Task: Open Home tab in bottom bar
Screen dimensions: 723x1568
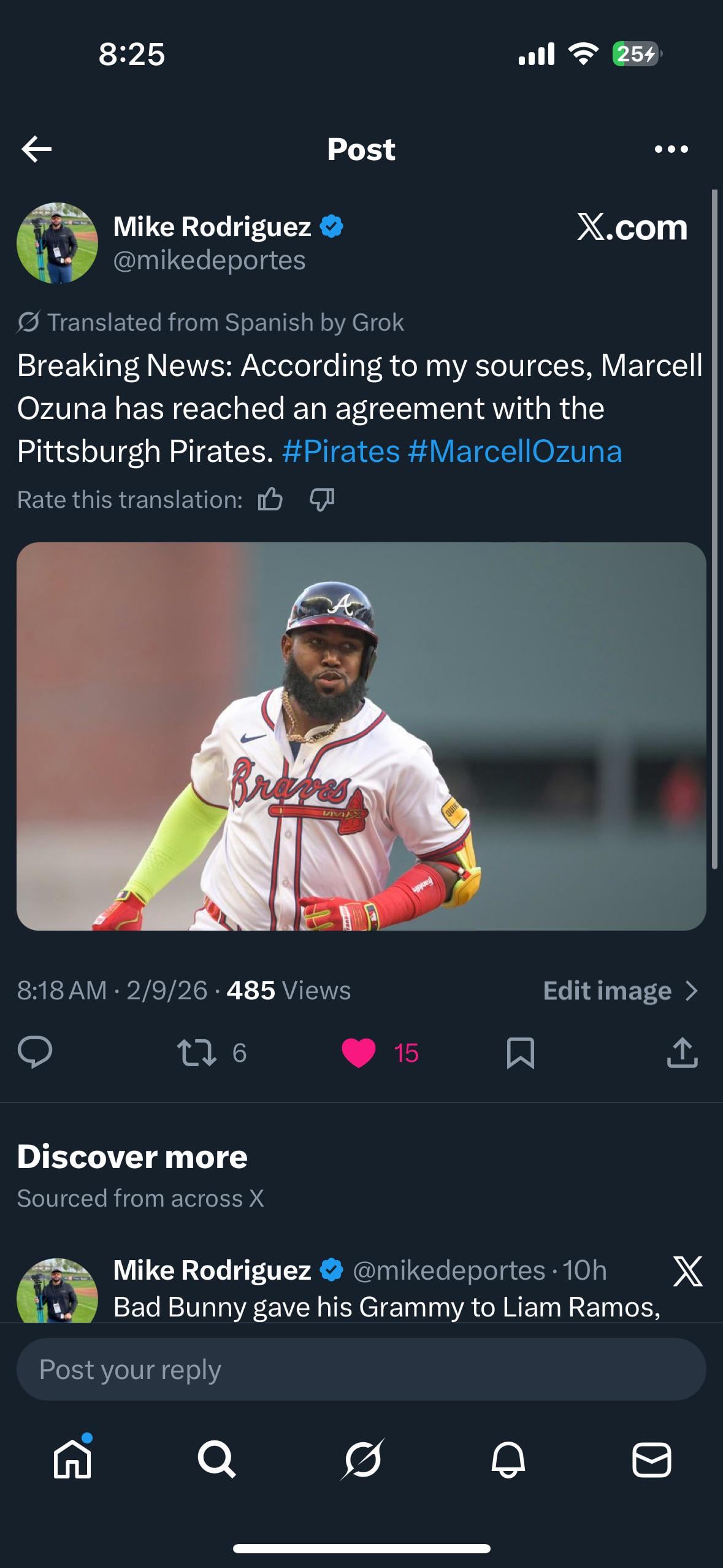Action: click(72, 1459)
